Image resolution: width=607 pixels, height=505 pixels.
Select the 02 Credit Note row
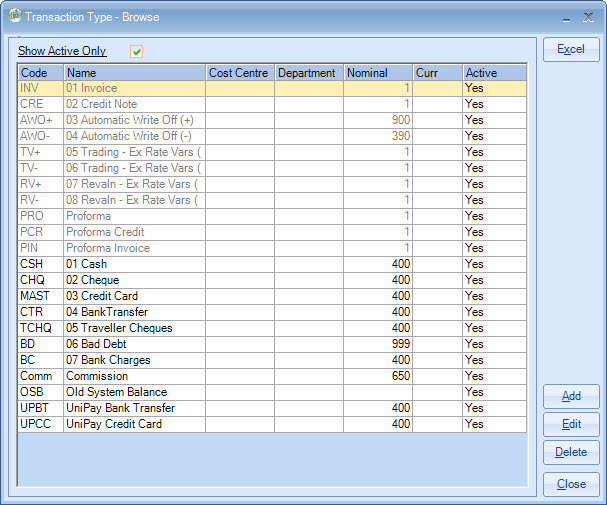click(x=272, y=104)
